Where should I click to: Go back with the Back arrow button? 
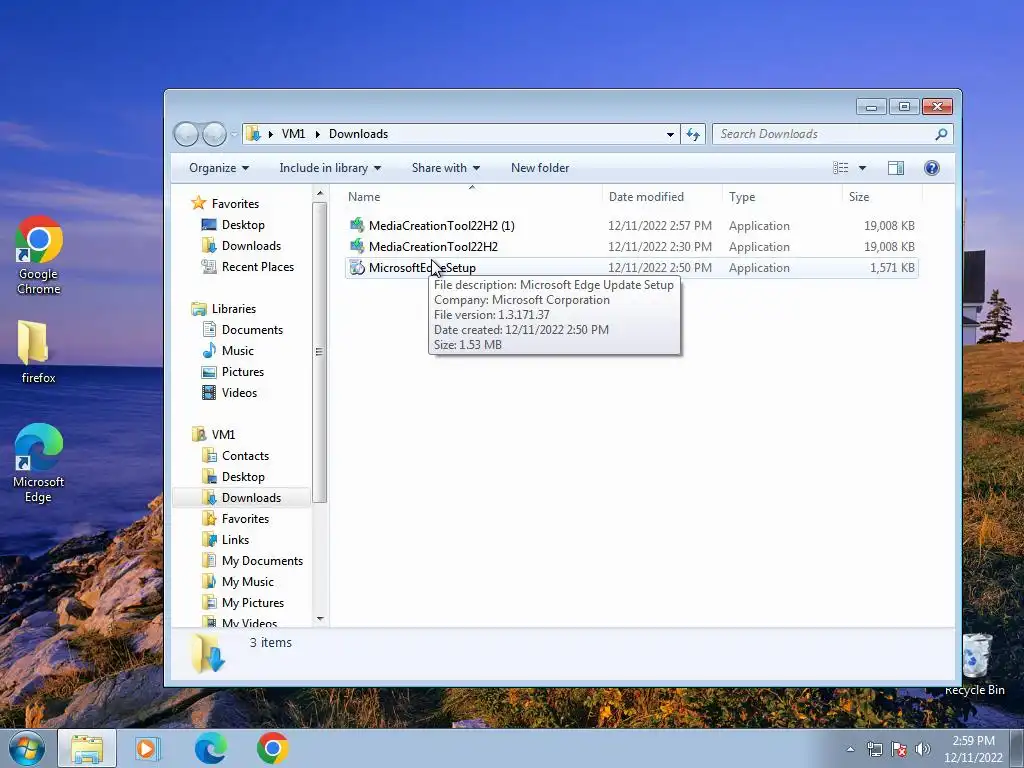(186, 134)
